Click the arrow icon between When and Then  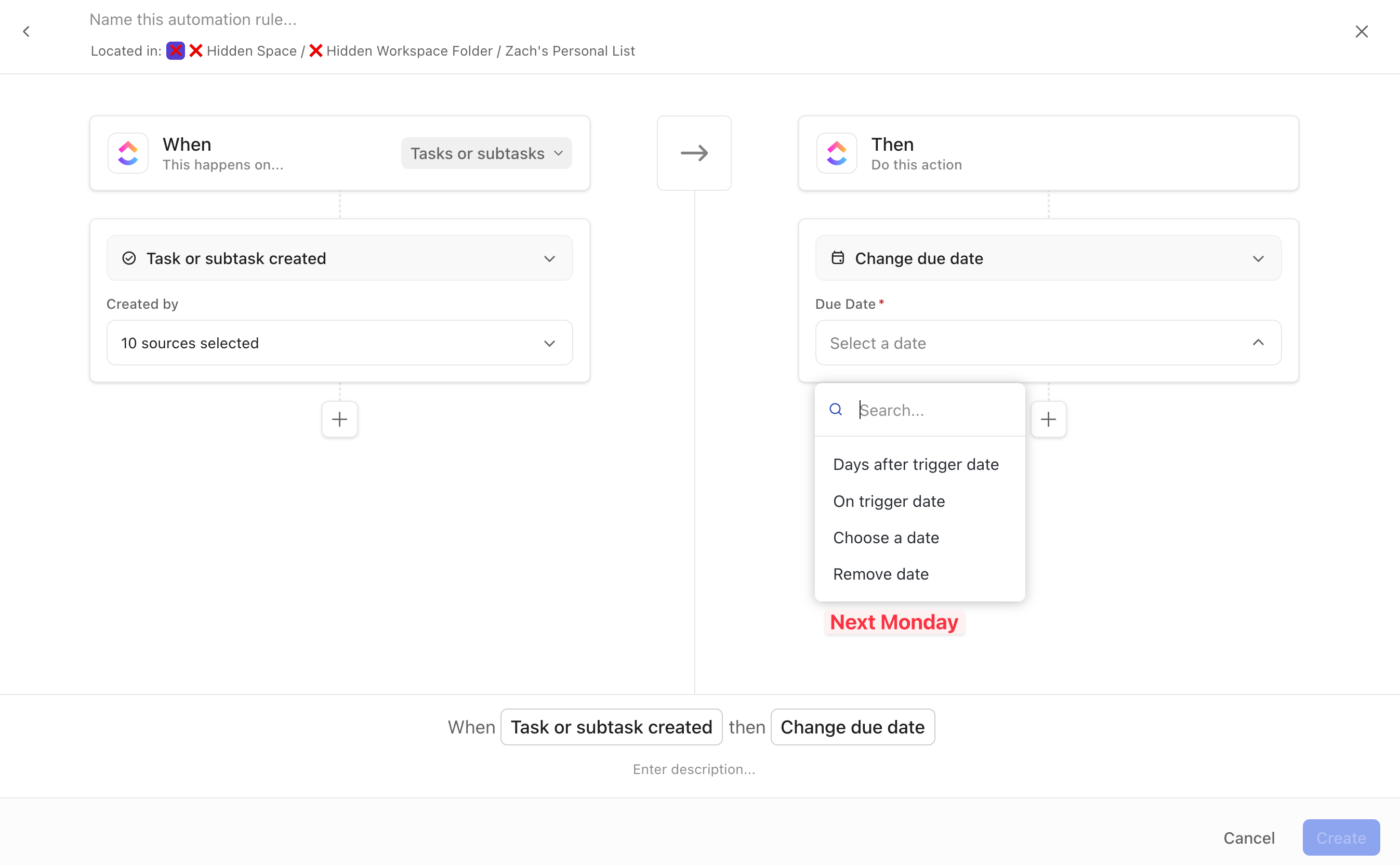pyautogui.click(x=694, y=153)
